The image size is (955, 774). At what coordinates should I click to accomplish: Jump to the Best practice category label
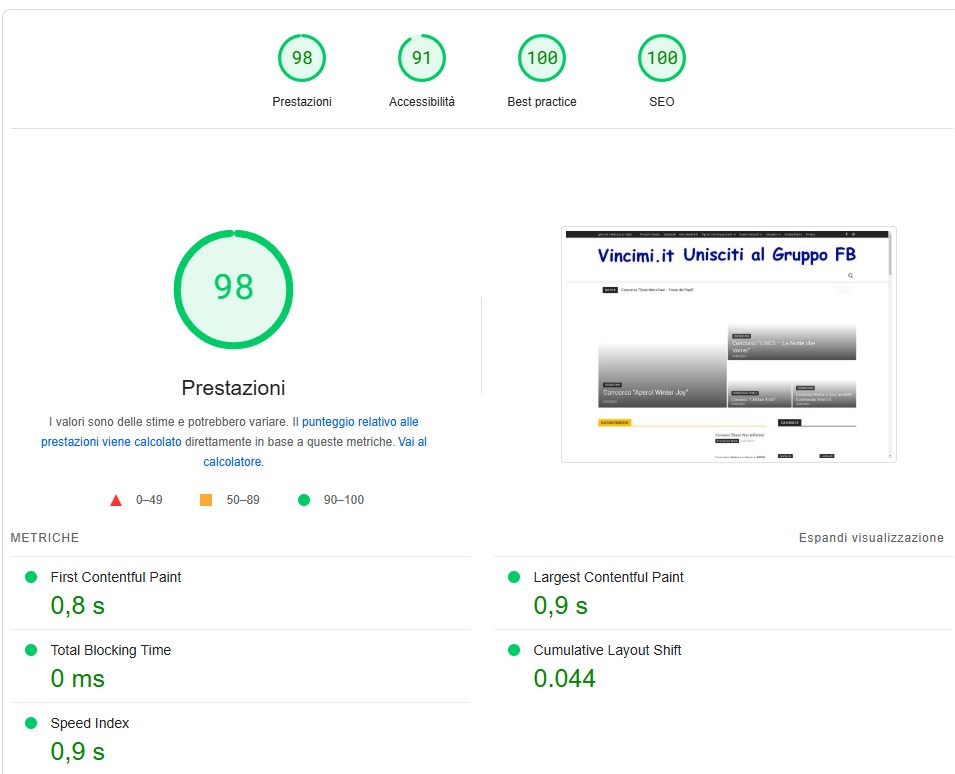(x=541, y=102)
